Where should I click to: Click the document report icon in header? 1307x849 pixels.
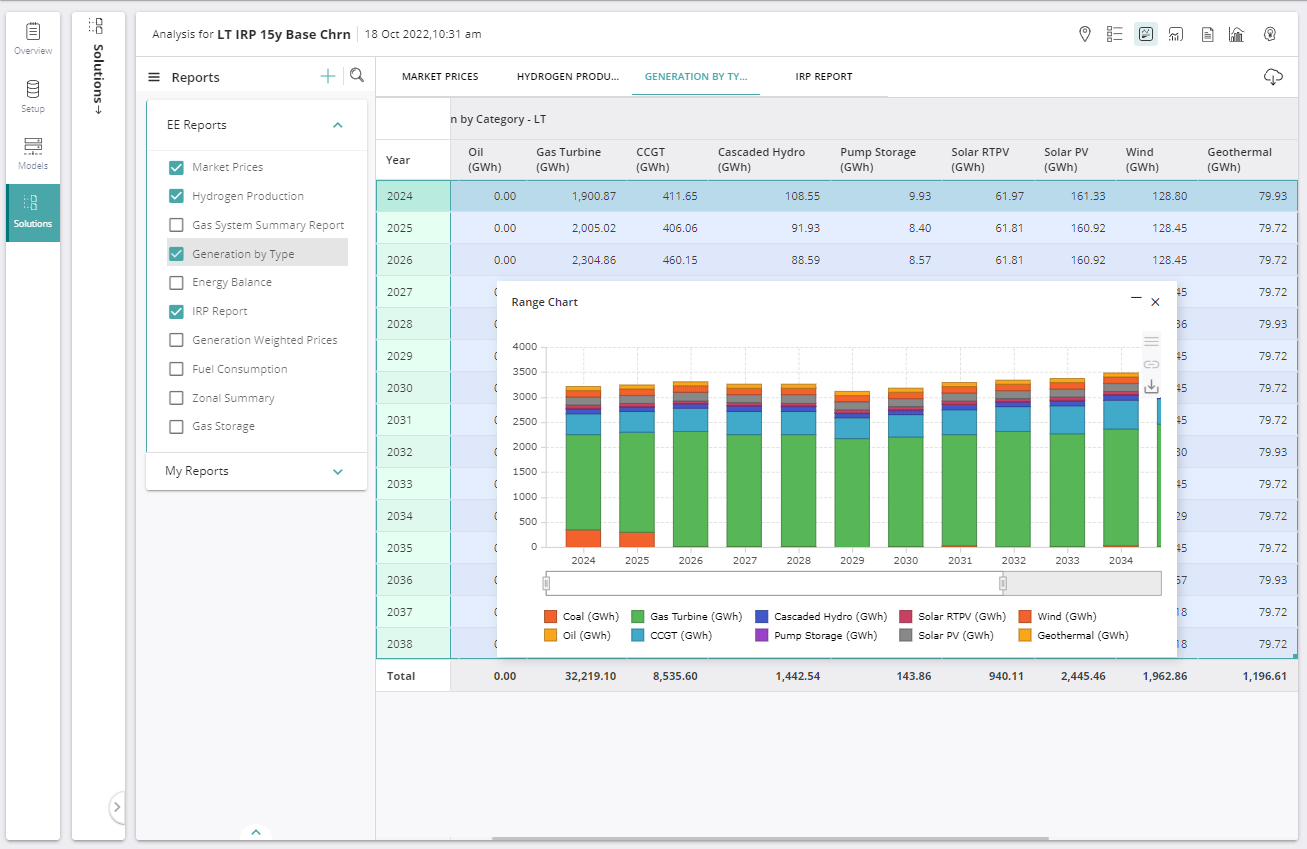click(1207, 34)
